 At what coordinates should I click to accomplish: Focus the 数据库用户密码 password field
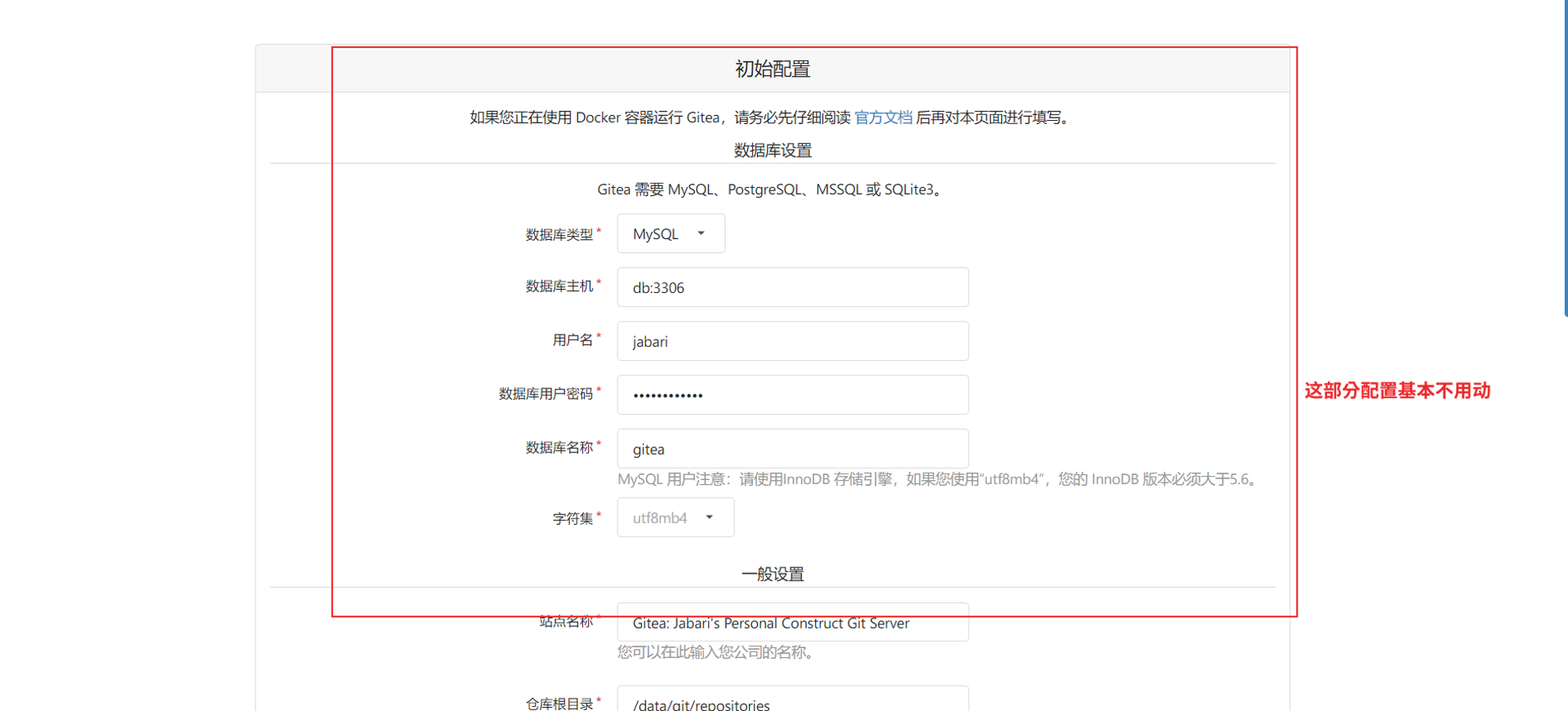click(792, 395)
